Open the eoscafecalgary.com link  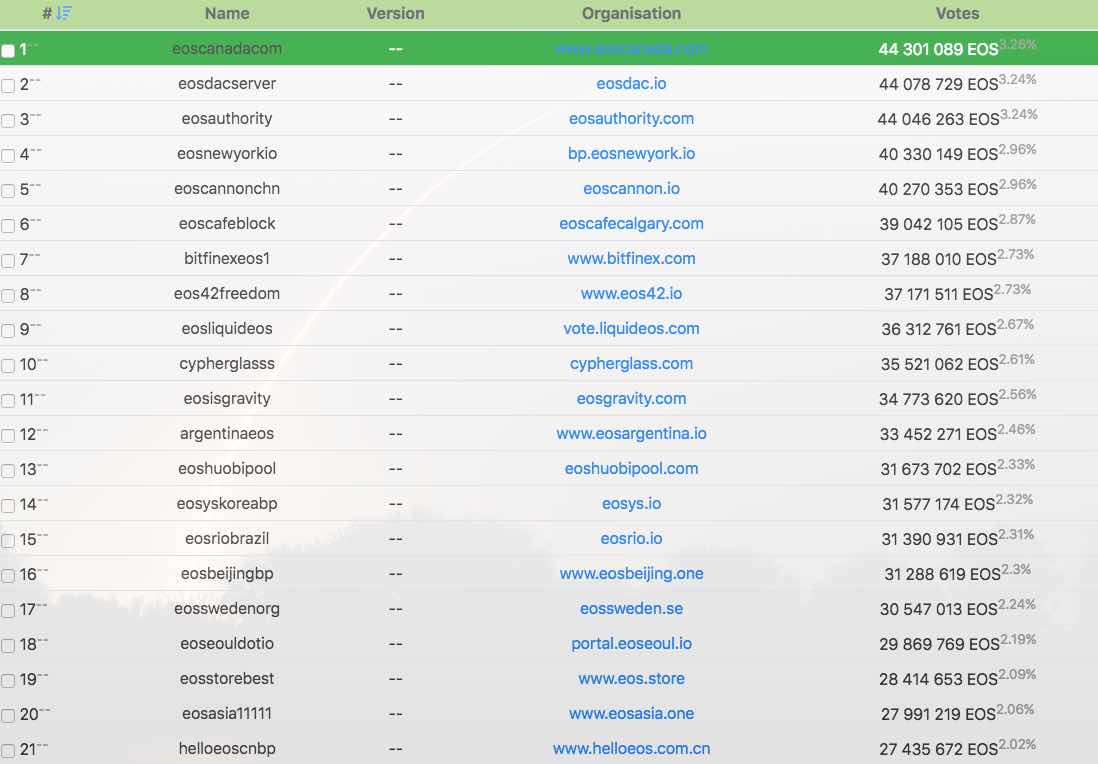pos(631,223)
